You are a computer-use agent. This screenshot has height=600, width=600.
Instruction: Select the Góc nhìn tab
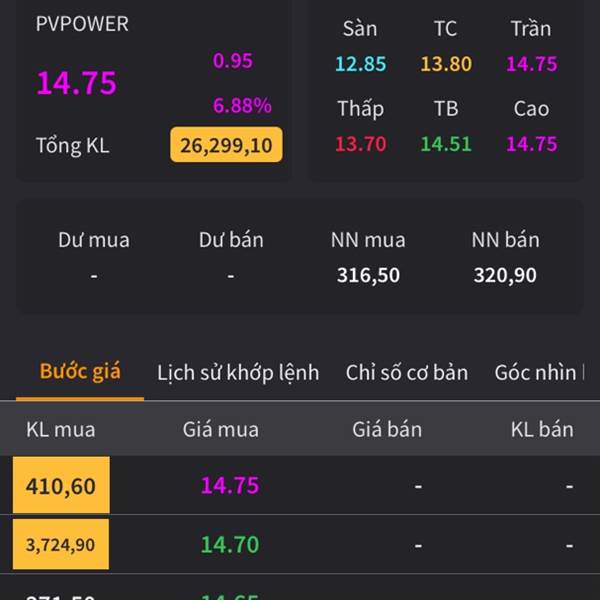[x=539, y=373]
